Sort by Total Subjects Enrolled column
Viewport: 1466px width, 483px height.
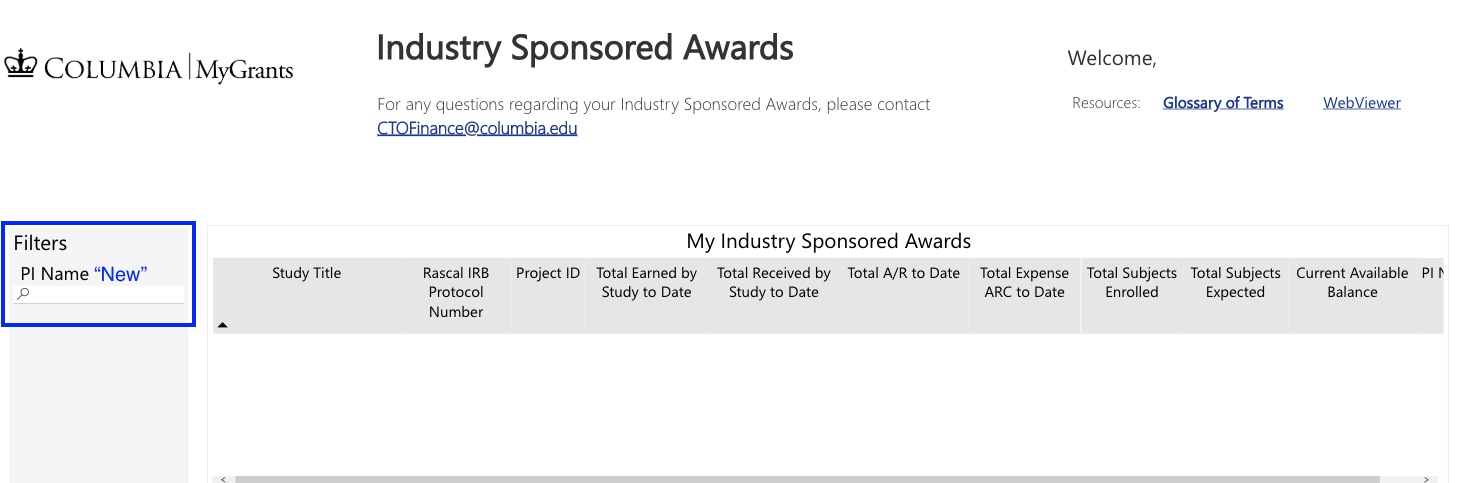pyautogui.click(x=1131, y=282)
